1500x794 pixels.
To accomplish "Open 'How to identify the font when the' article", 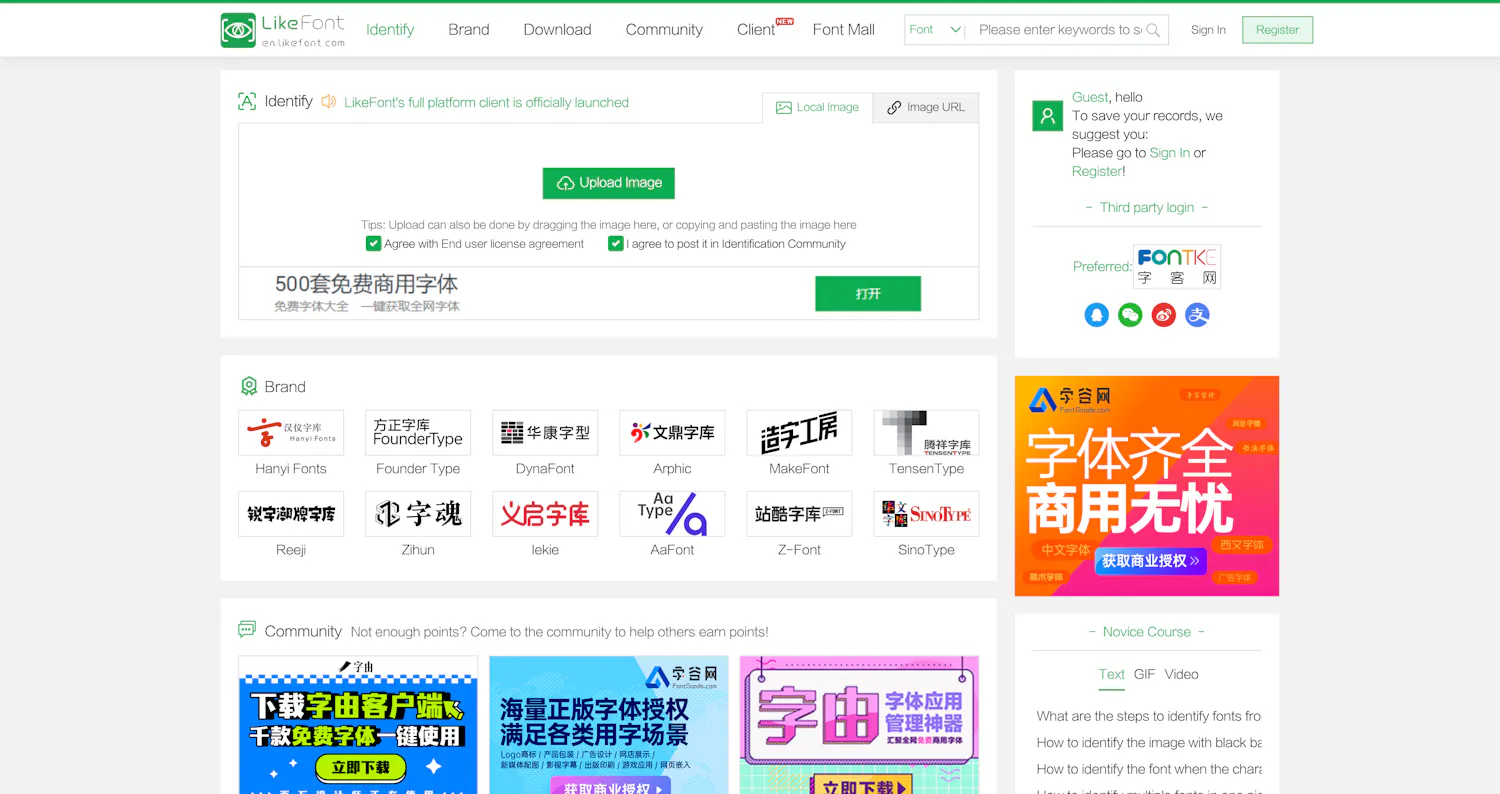I will [x=1149, y=769].
